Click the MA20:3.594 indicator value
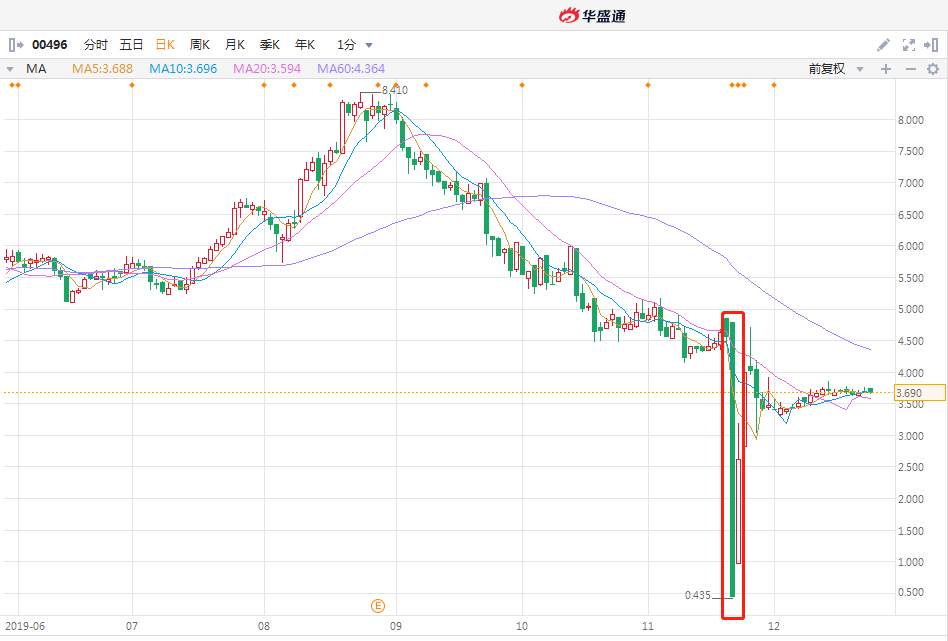 tap(267, 69)
